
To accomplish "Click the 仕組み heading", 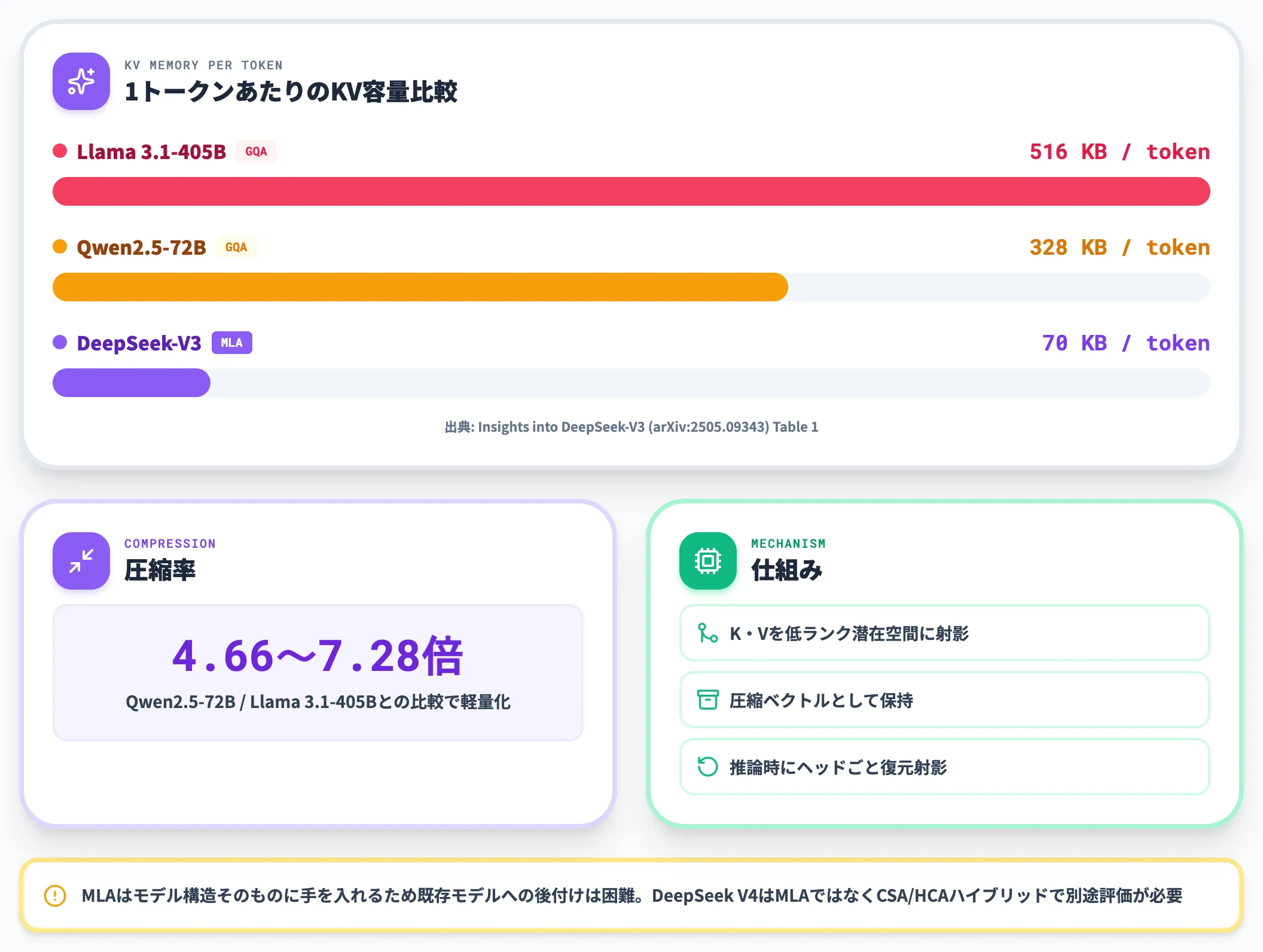I will tap(787, 570).
